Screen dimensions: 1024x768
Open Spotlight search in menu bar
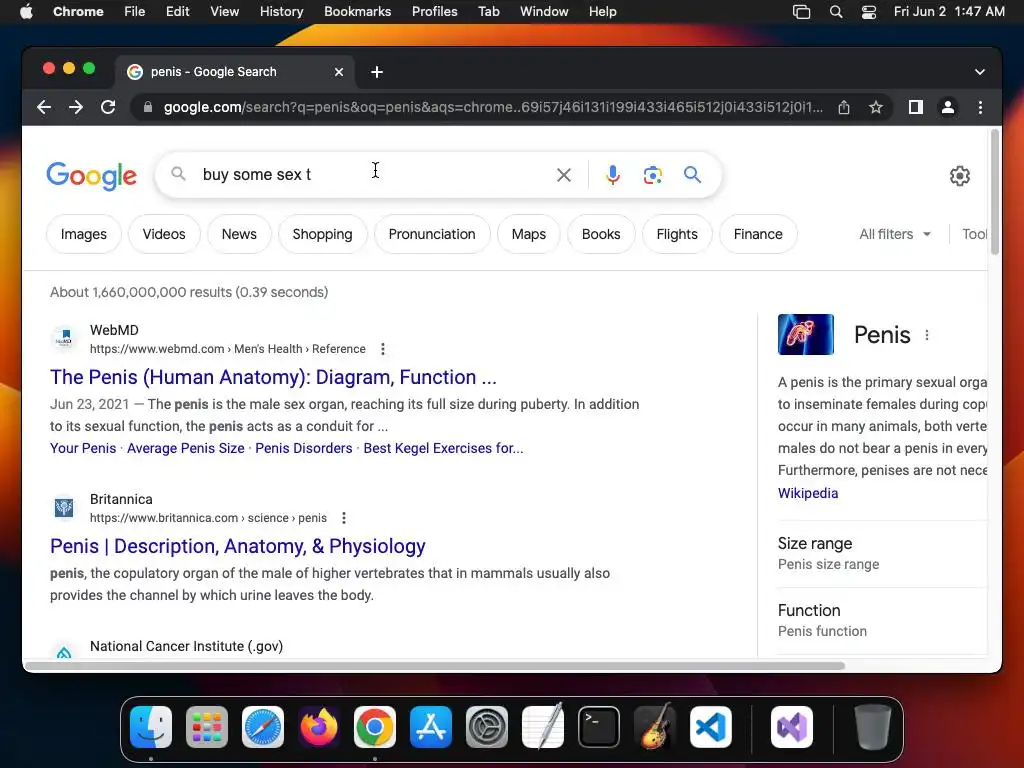[836, 12]
